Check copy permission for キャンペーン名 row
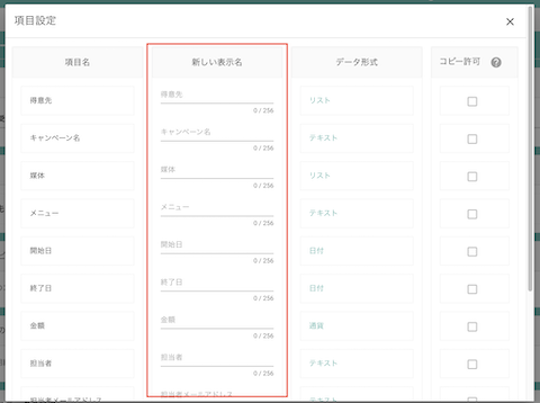540x403 pixels. pos(472,139)
